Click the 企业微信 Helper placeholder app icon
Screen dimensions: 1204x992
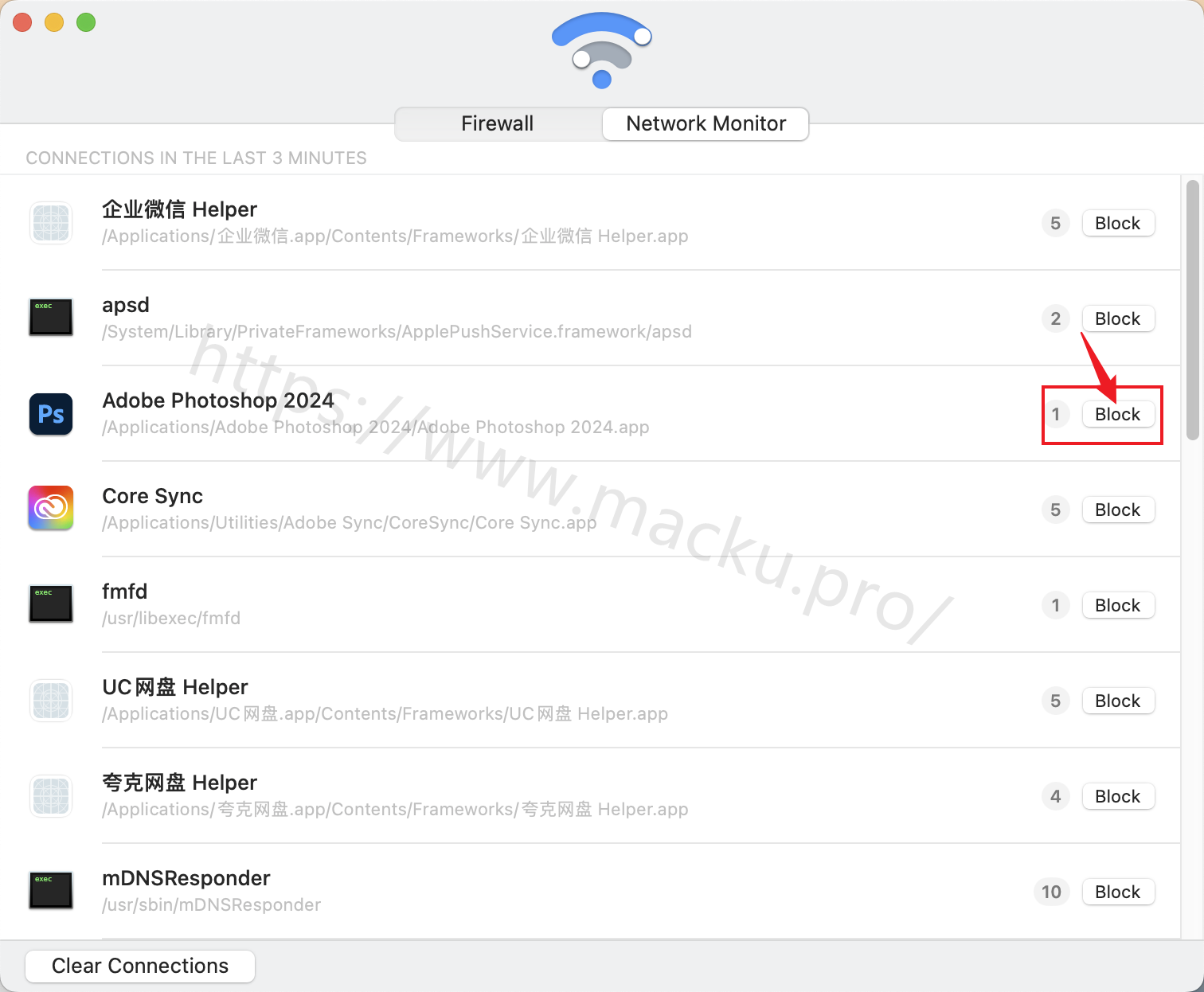point(51,223)
